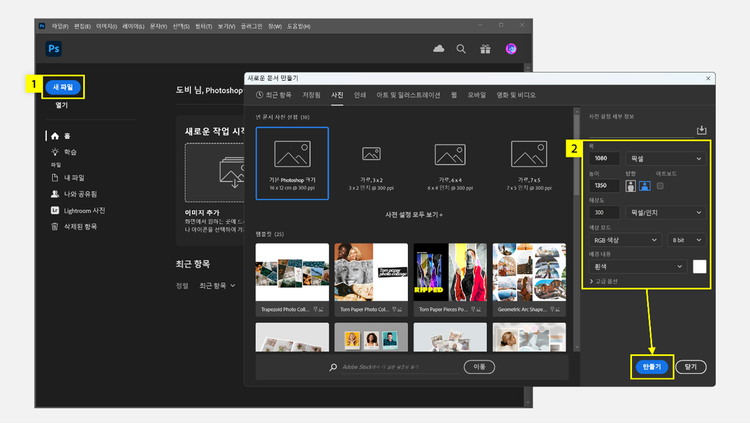Click the 이동 button next to Stock search

point(479,367)
